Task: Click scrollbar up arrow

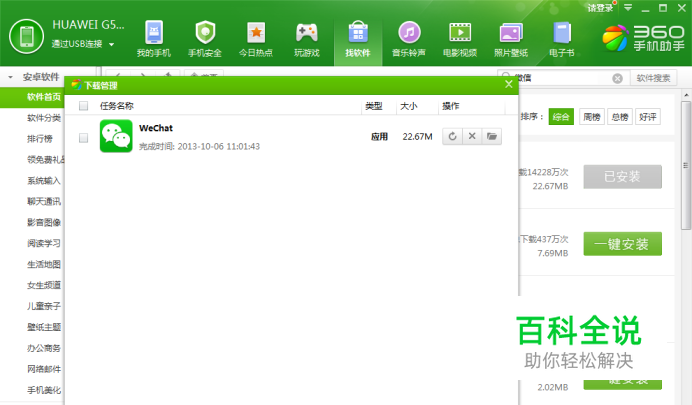Action: point(685,95)
